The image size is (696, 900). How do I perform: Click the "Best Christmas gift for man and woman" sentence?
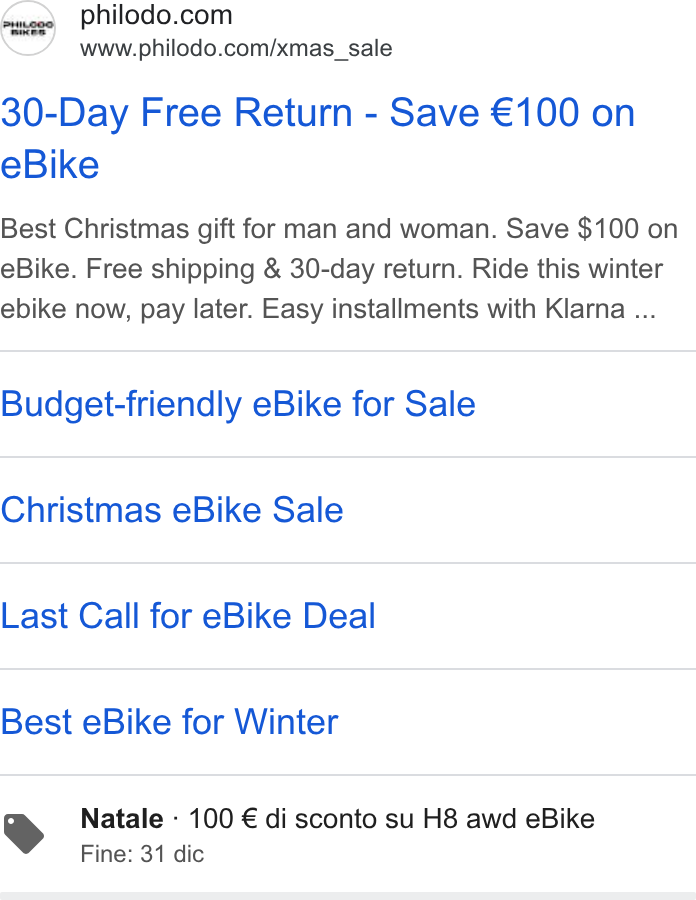click(x=250, y=229)
